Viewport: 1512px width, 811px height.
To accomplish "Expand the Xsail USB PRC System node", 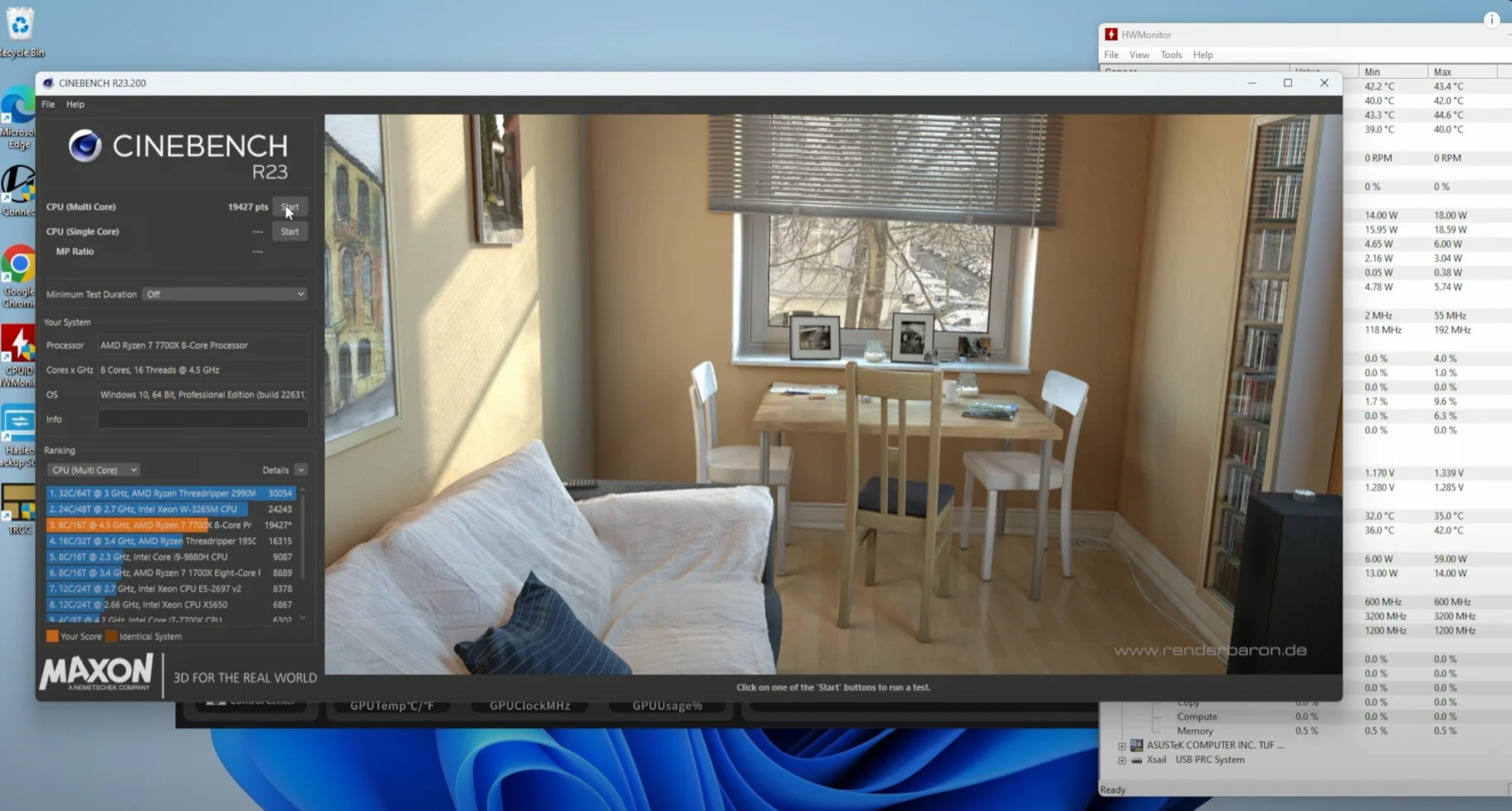I will [x=1122, y=760].
